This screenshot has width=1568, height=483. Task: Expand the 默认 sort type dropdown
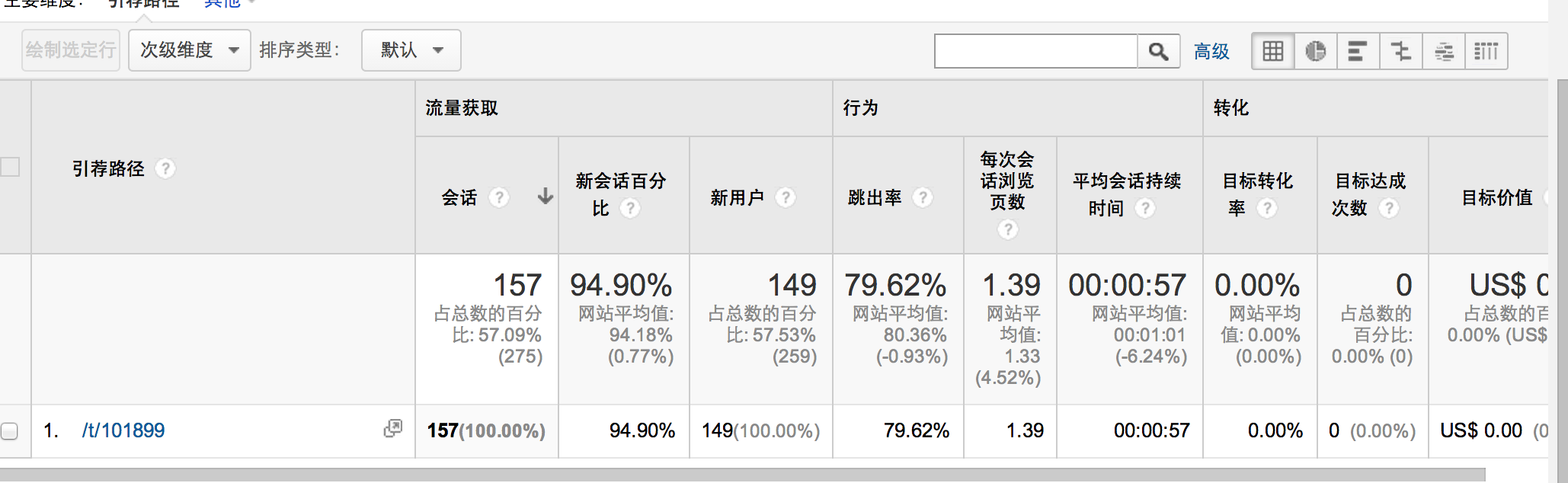point(411,50)
